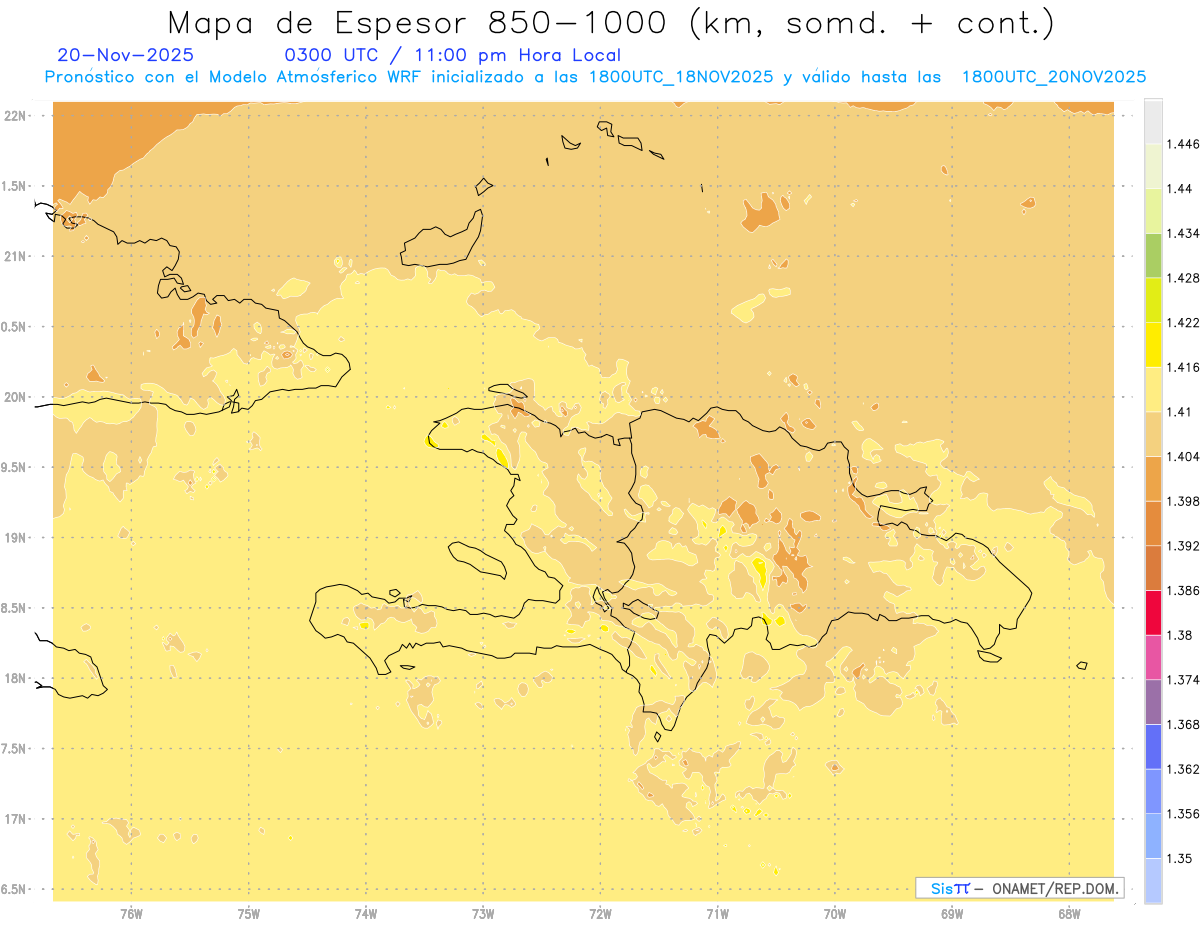Pick the pink segment between 1.374 and 1.38
Image resolution: width=1200 pixels, height=927 pixels.
[1153, 657]
